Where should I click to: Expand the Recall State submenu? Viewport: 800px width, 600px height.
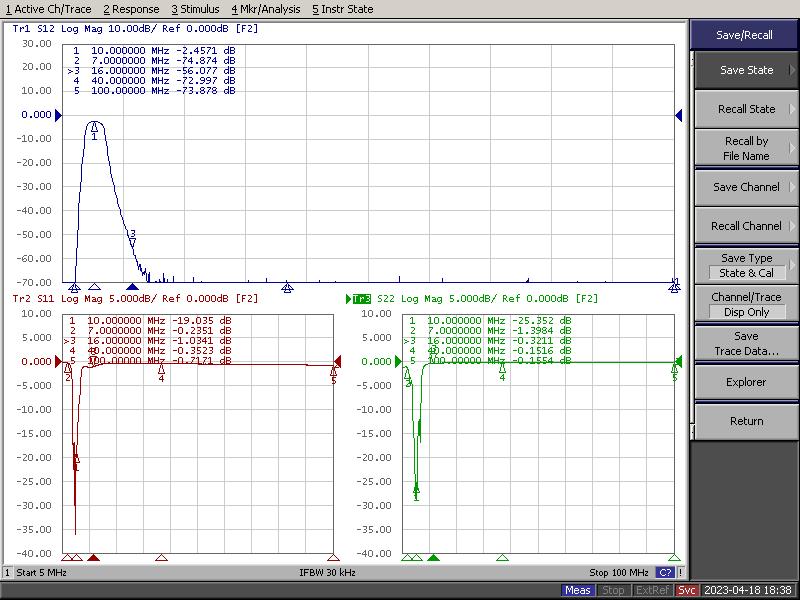pyautogui.click(x=746, y=109)
